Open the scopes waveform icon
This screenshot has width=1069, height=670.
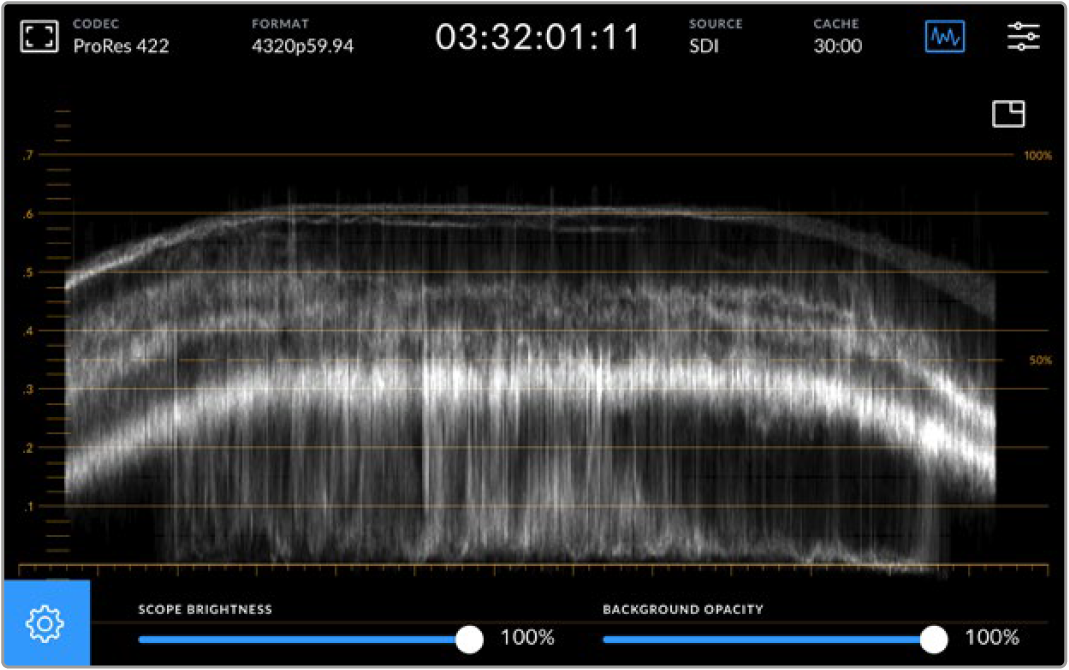(x=944, y=36)
